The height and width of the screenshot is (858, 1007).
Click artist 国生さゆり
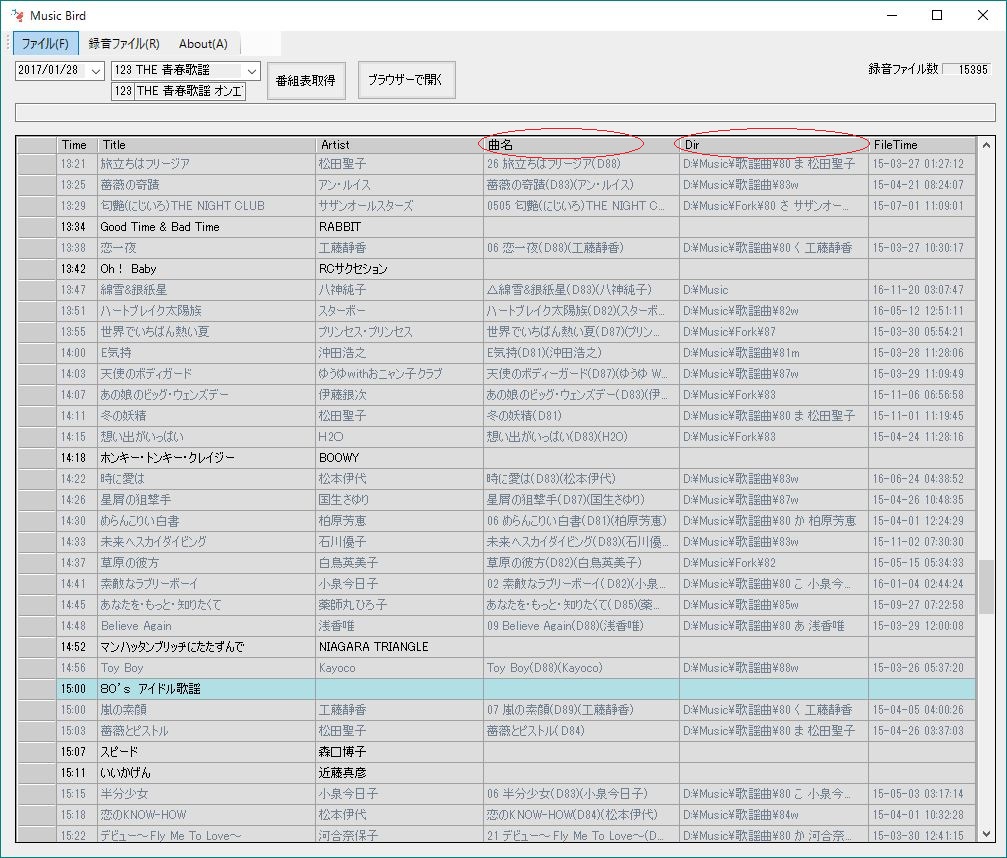coord(344,500)
